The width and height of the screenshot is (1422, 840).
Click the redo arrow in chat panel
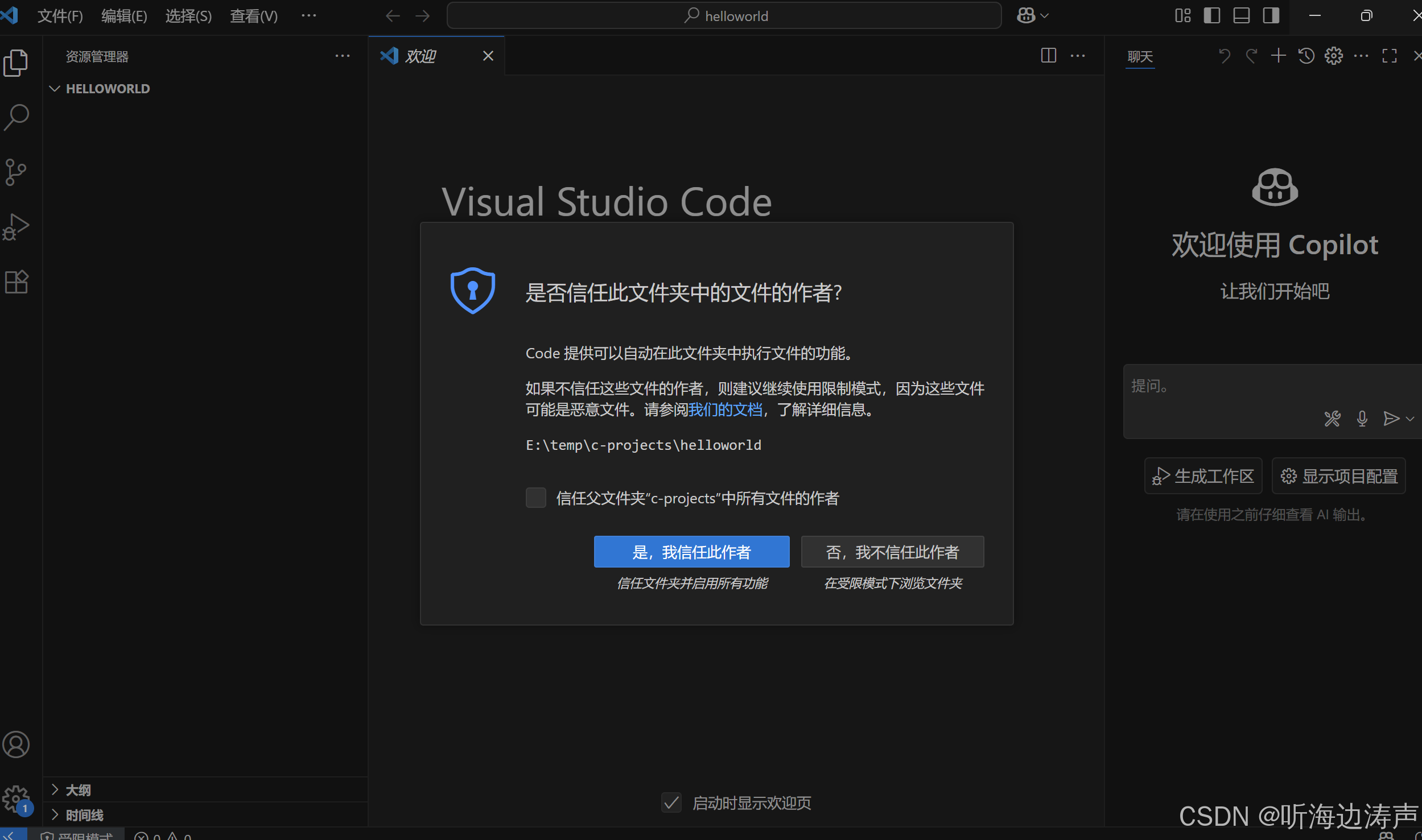pos(1251,56)
